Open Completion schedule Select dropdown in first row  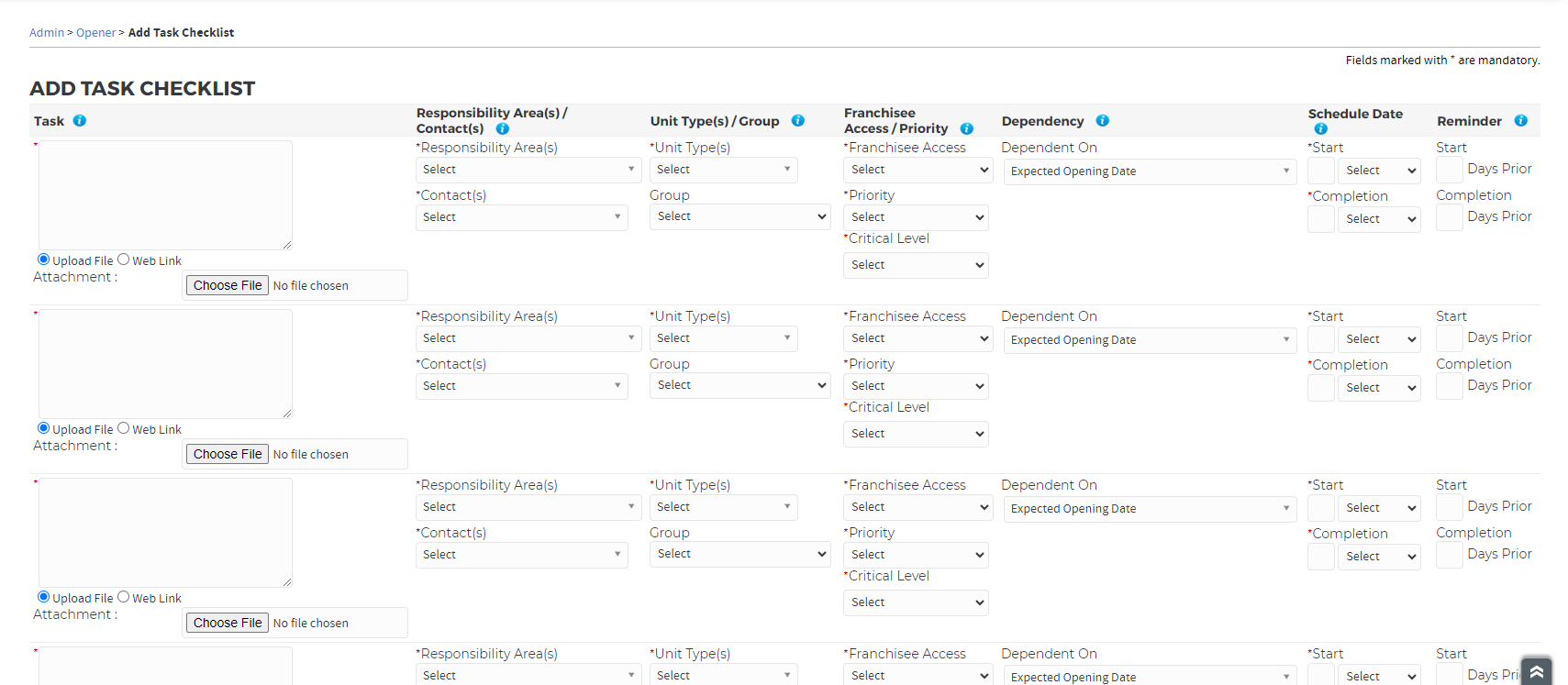pyautogui.click(x=1379, y=219)
